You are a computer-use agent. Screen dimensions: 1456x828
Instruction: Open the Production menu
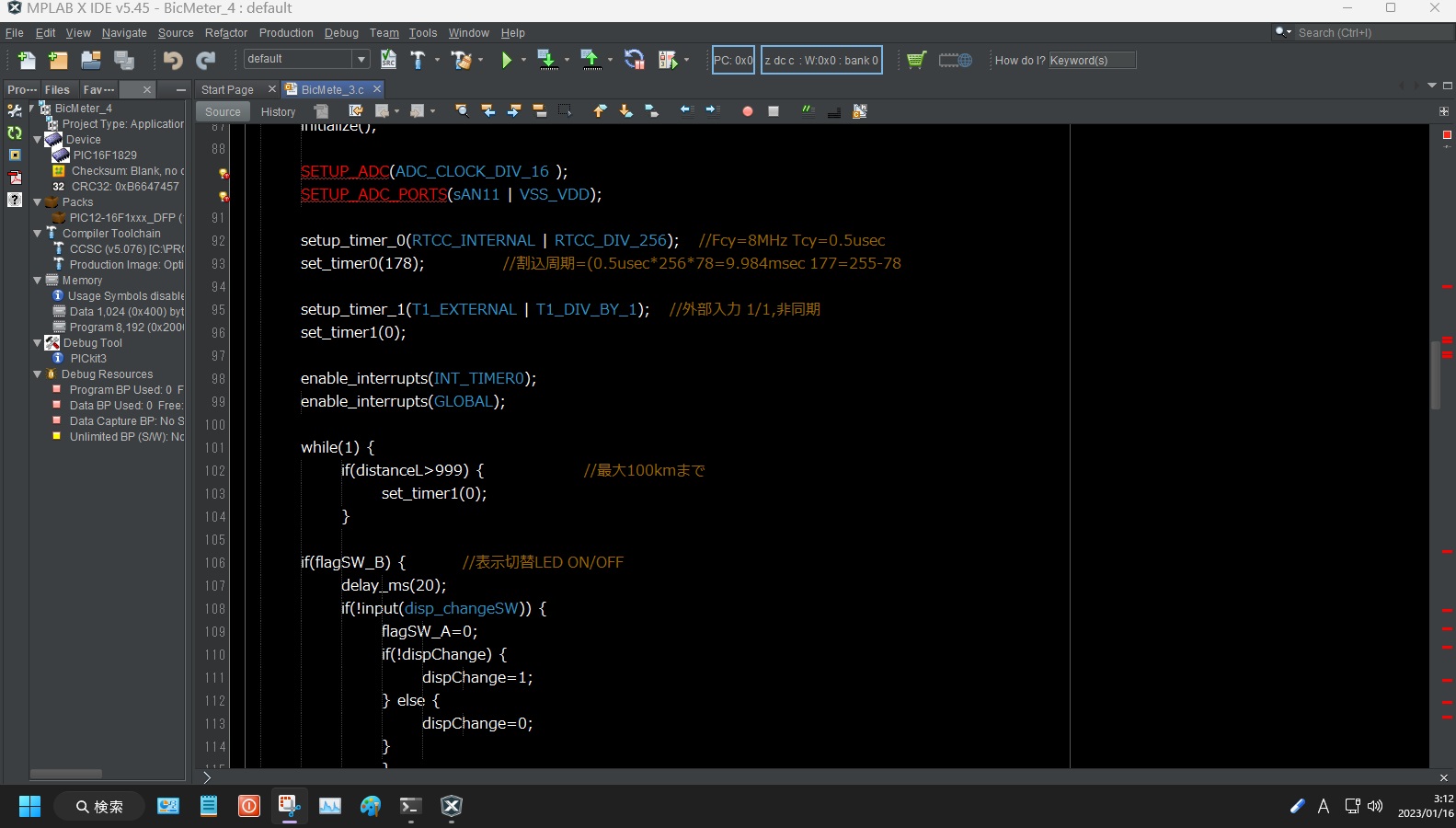point(286,33)
